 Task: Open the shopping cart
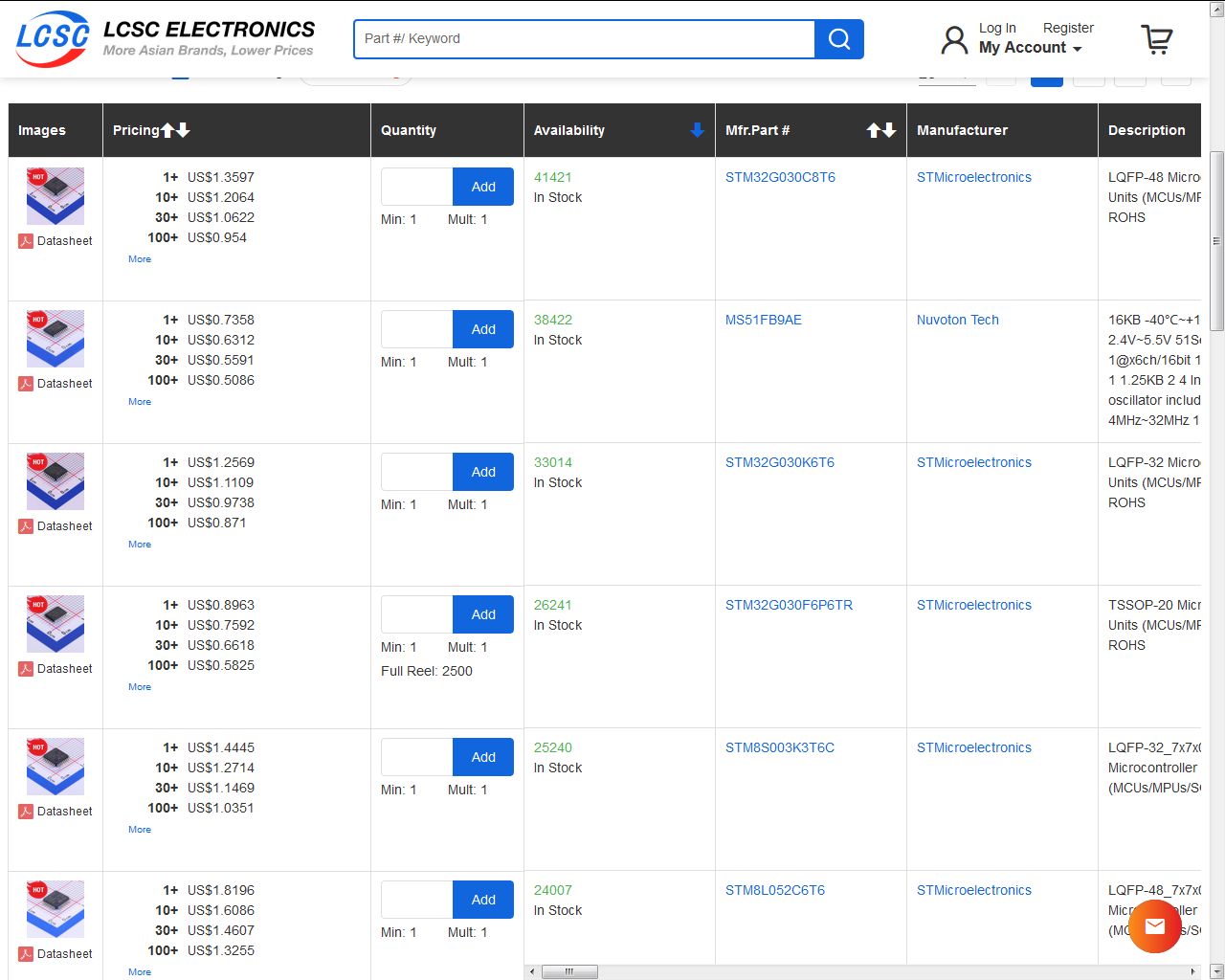1157,39
